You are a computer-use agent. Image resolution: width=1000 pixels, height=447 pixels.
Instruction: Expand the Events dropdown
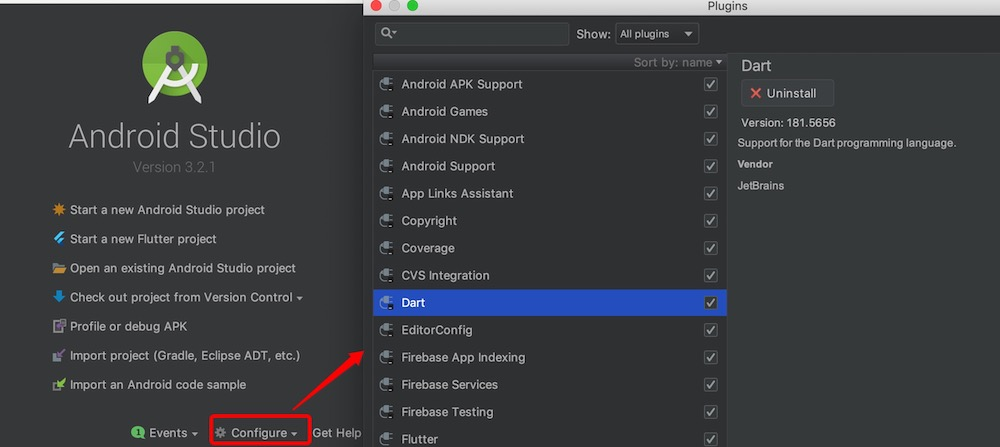pyautogui.click(x=165, y=433)
